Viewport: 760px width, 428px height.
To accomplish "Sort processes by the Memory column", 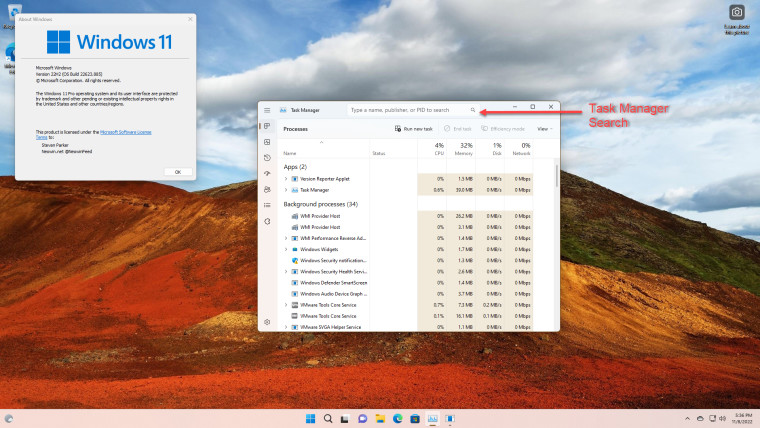I will point(462,149).
